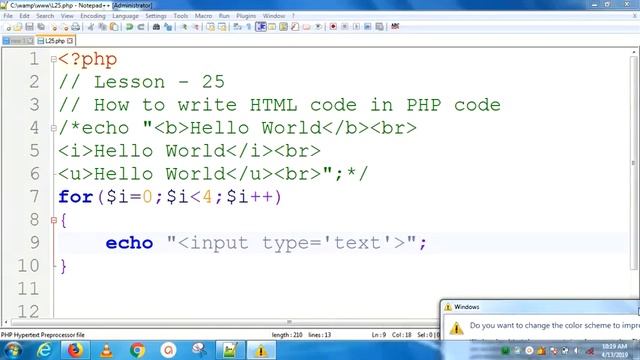The image size is (640, 360).
Task: Open VLC media player from taskbar
Action: [x=106, y=350]
